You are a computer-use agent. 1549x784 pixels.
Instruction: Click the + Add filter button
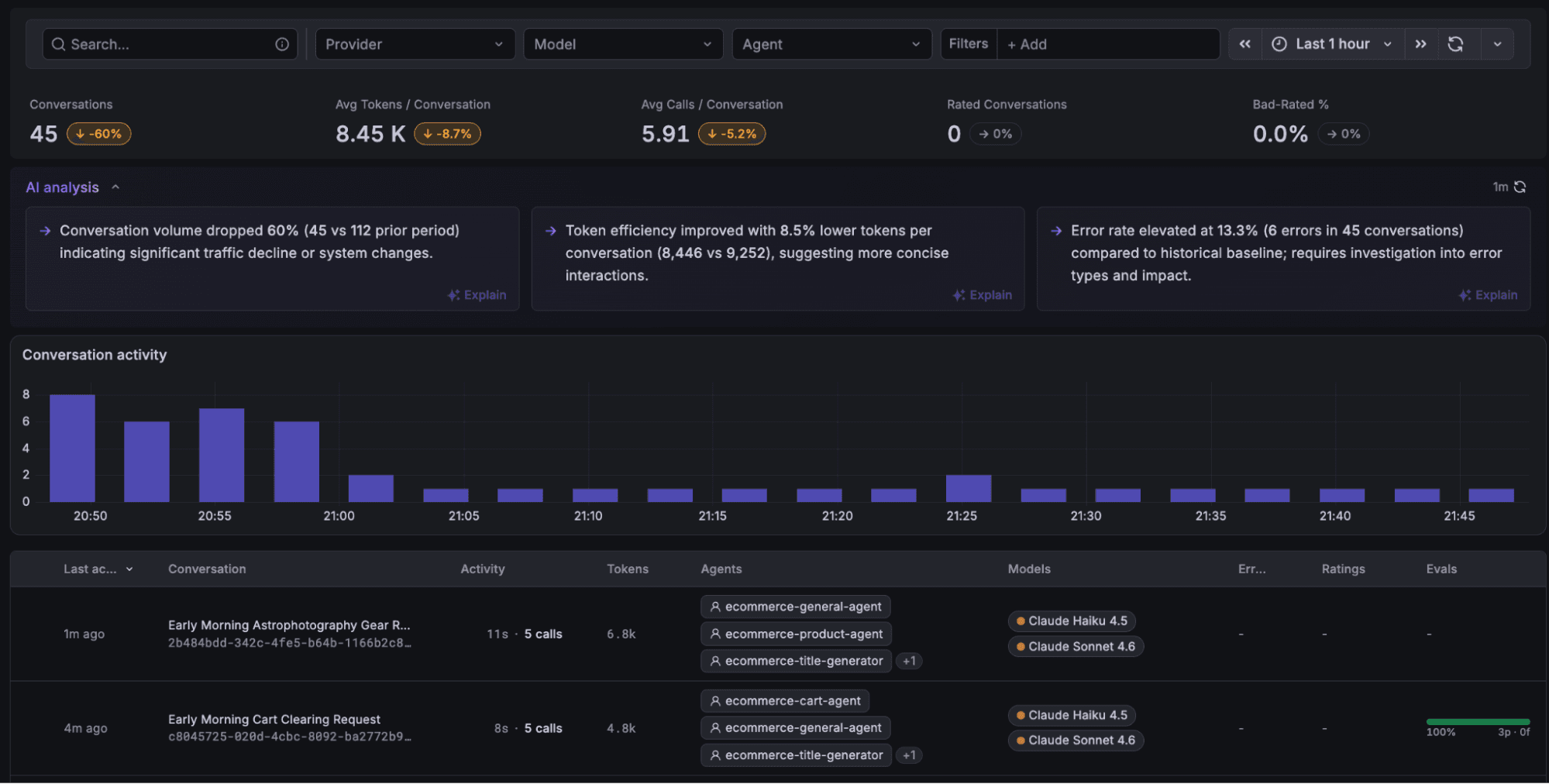click(1027, 44)
